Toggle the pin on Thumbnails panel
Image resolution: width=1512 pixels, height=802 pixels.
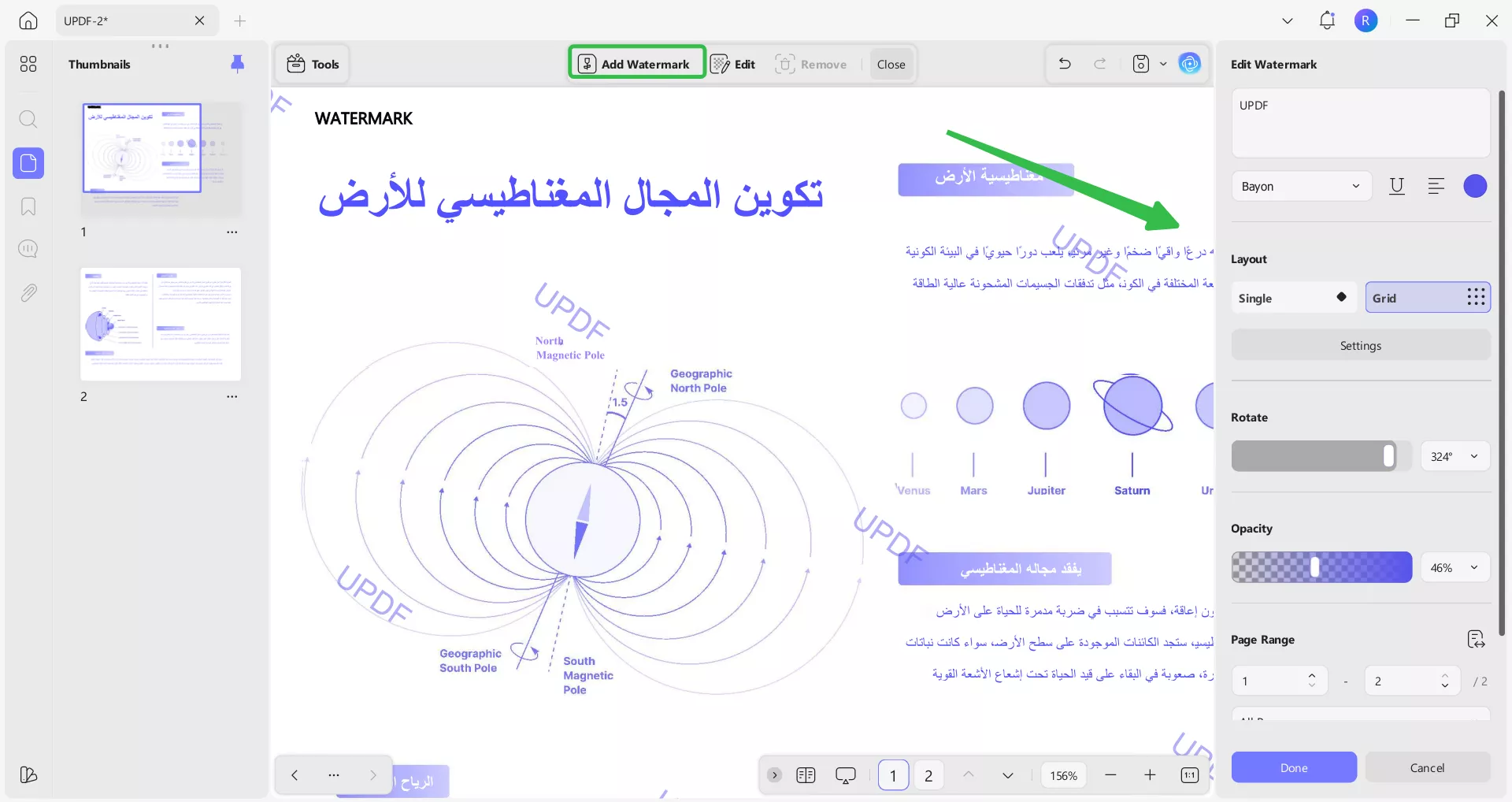[x=237, y=64]
